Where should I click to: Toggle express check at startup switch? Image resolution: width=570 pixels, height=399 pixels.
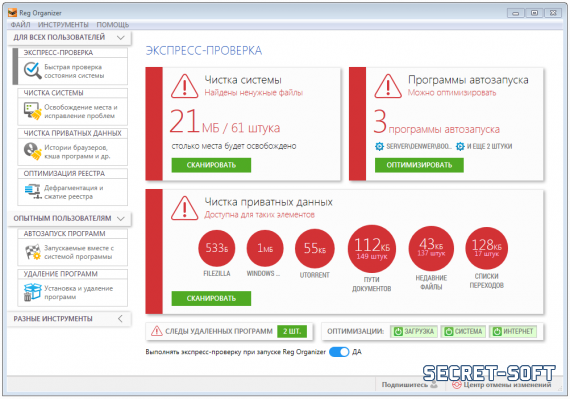339,352
